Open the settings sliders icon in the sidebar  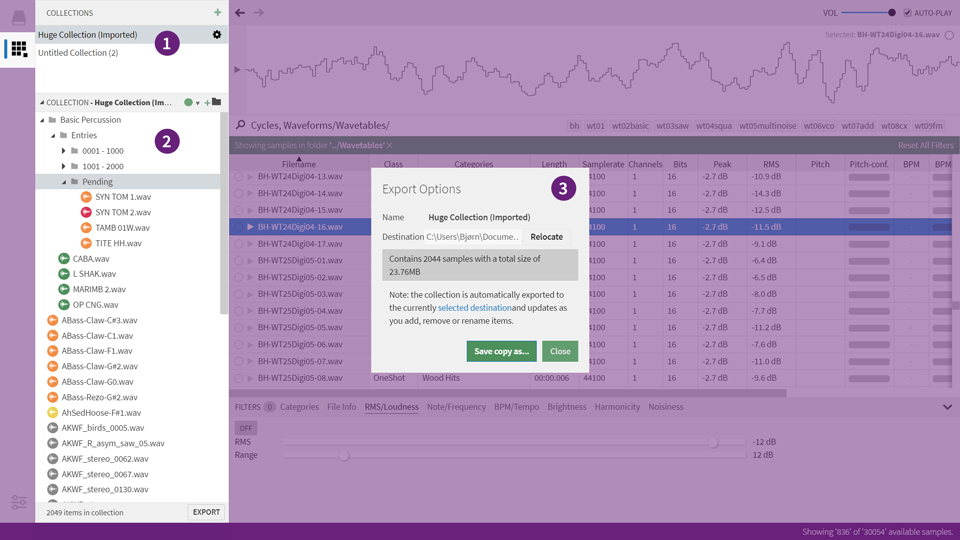18,503
